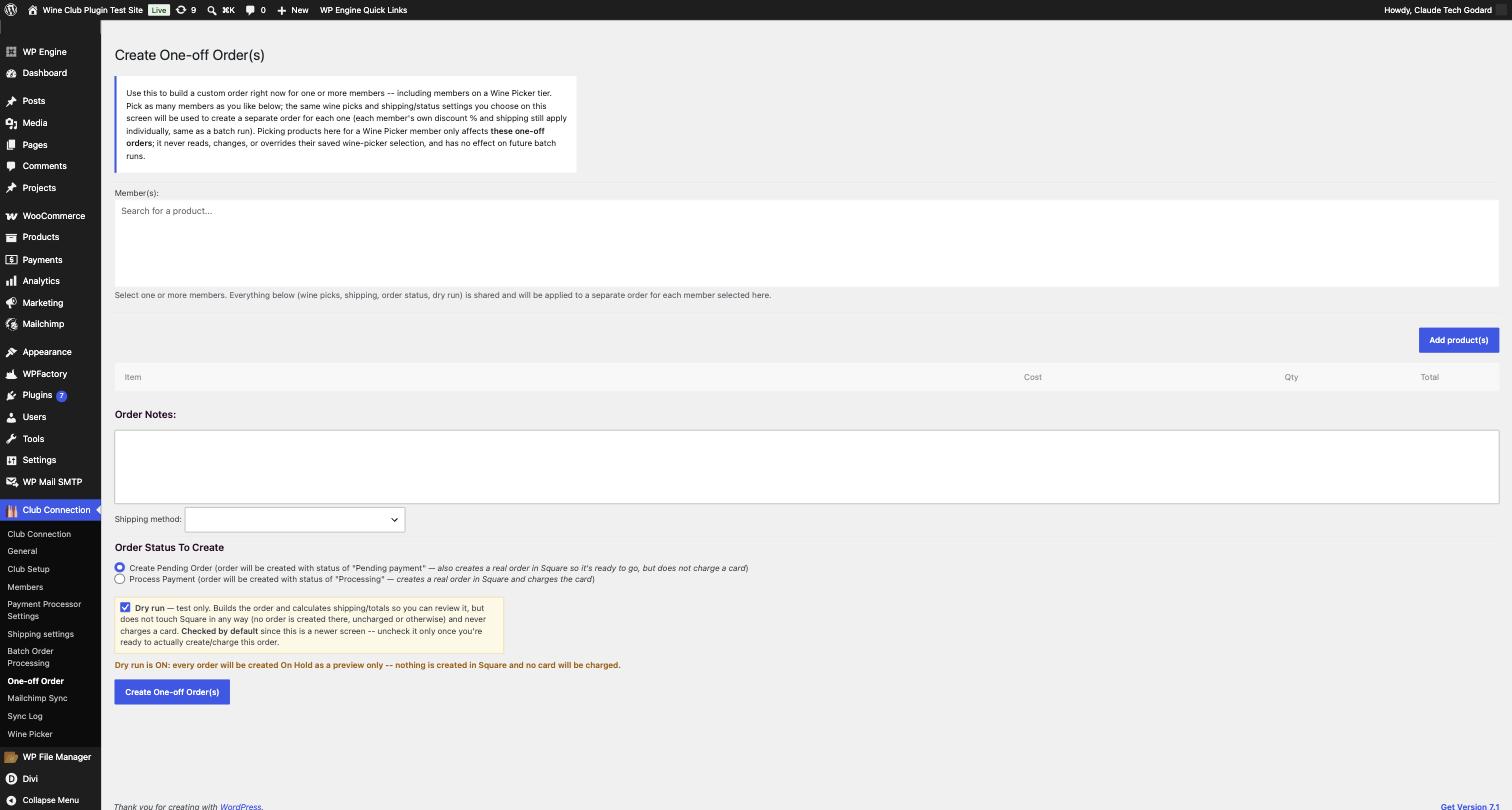The width and height of the screenshot is (1512, 810).
Task: Open Shipping settings in the Club Connection submenu
Action: [x=40, y=634]
